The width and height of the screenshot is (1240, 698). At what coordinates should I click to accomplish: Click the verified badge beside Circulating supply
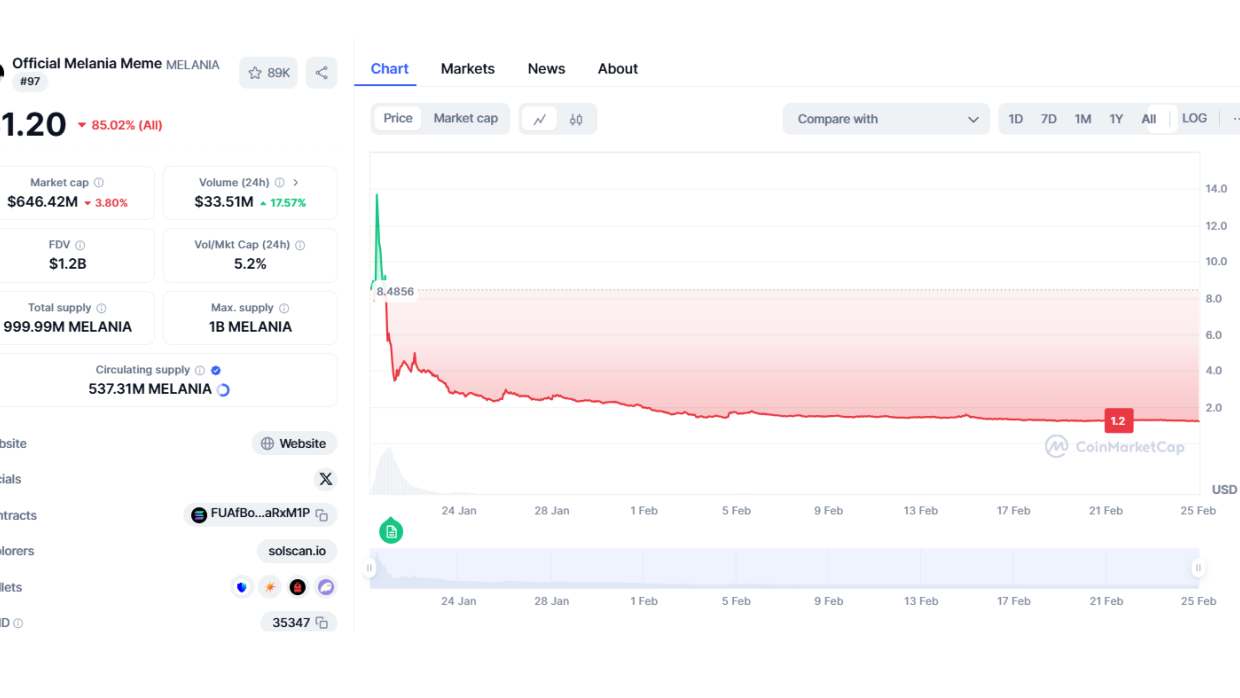click(216, 370)
